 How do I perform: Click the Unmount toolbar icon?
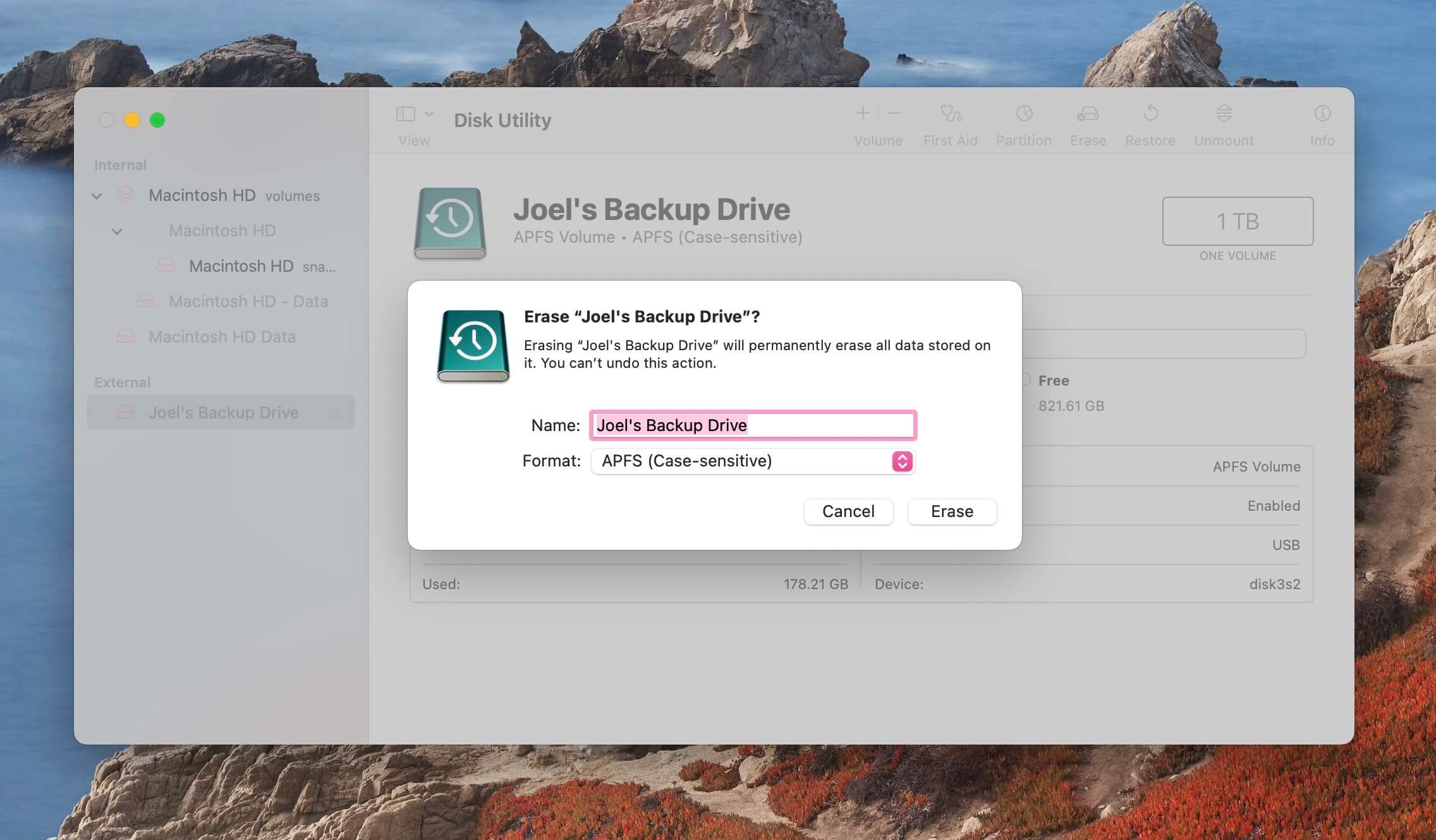(x=1224, y=114)
